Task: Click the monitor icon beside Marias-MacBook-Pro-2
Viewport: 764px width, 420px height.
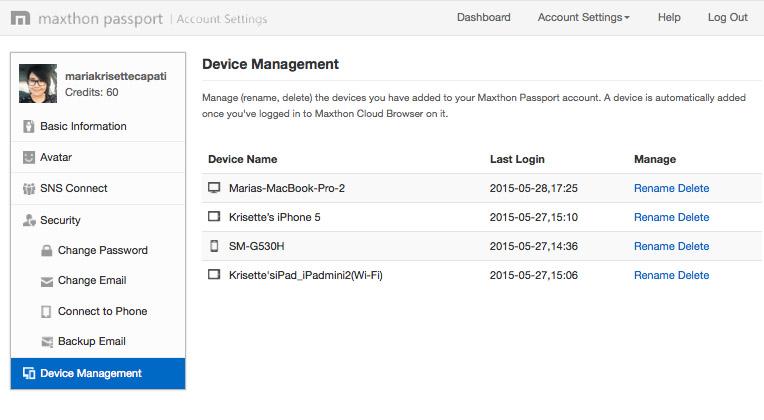Action: click(x=214, y=188)
